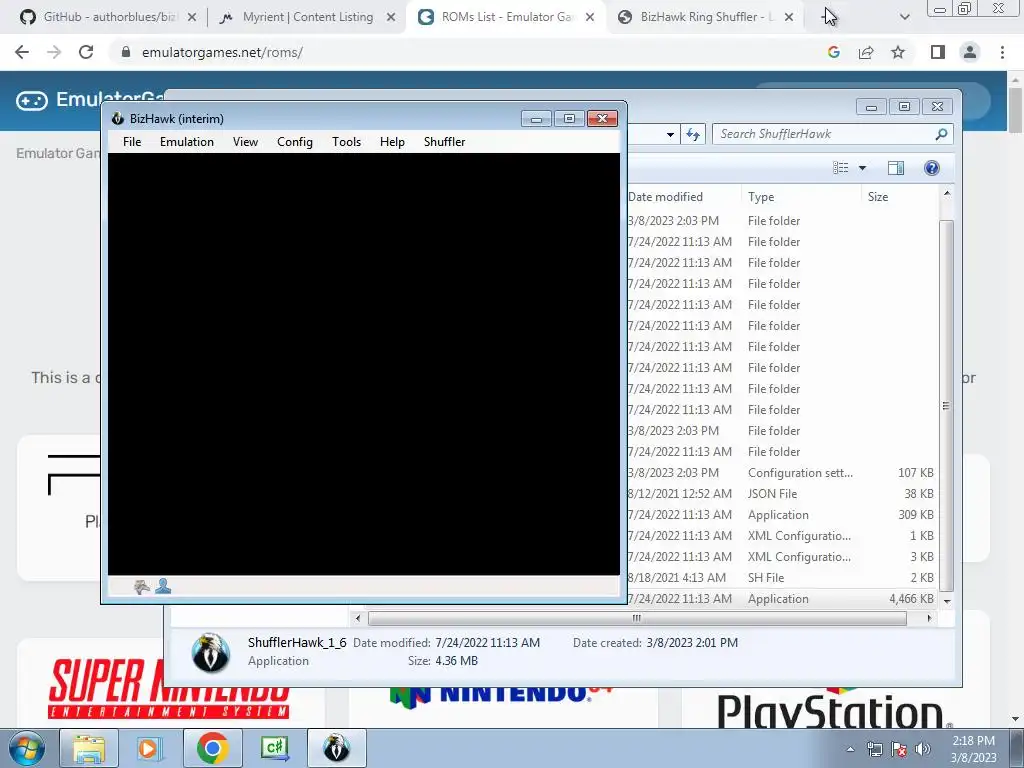Click the blue user icon in BizHawk status bar

coord(163,586)
